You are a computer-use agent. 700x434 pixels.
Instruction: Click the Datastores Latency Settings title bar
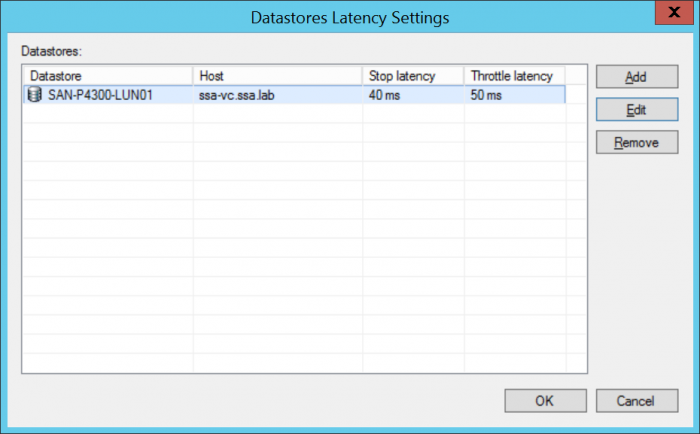[x=349, y=17]
